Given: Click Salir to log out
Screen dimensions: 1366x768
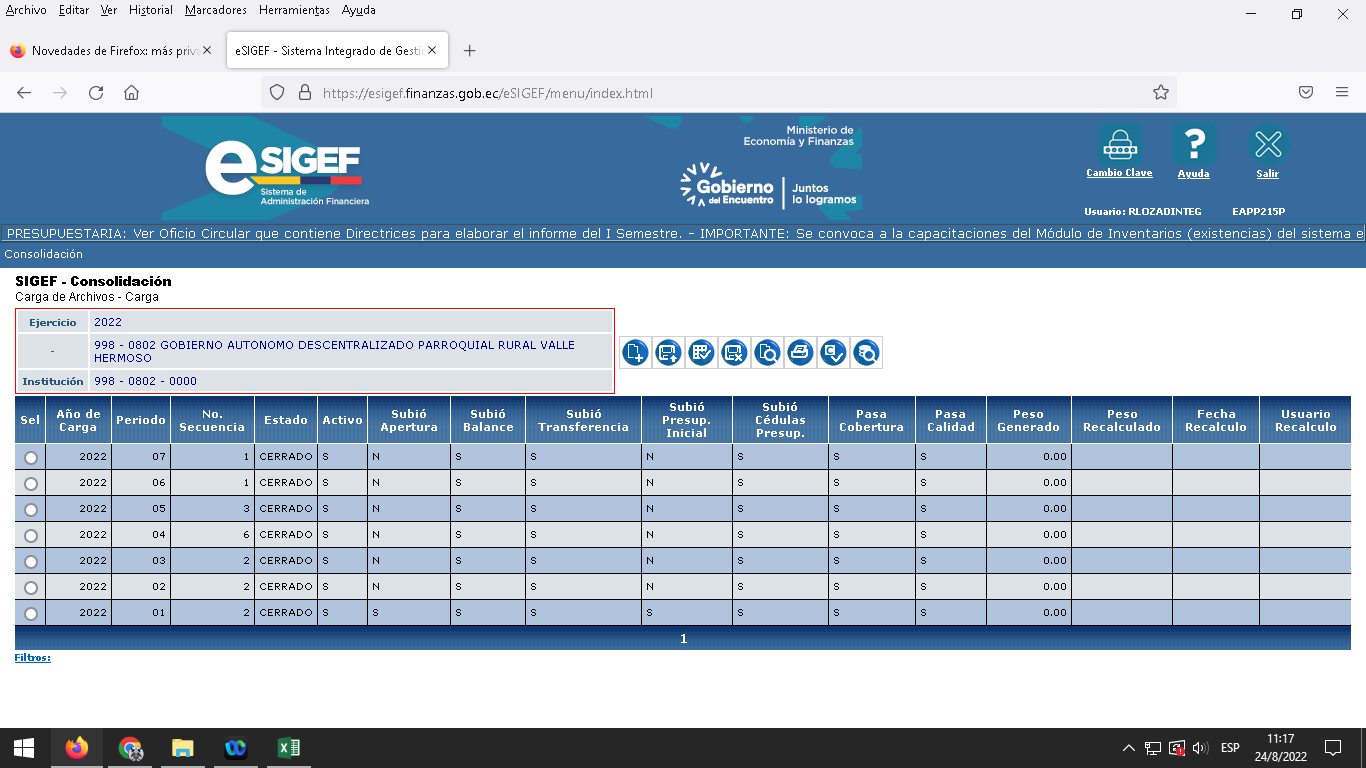Looking at the screenshot, I should (x=1268, y=146).
